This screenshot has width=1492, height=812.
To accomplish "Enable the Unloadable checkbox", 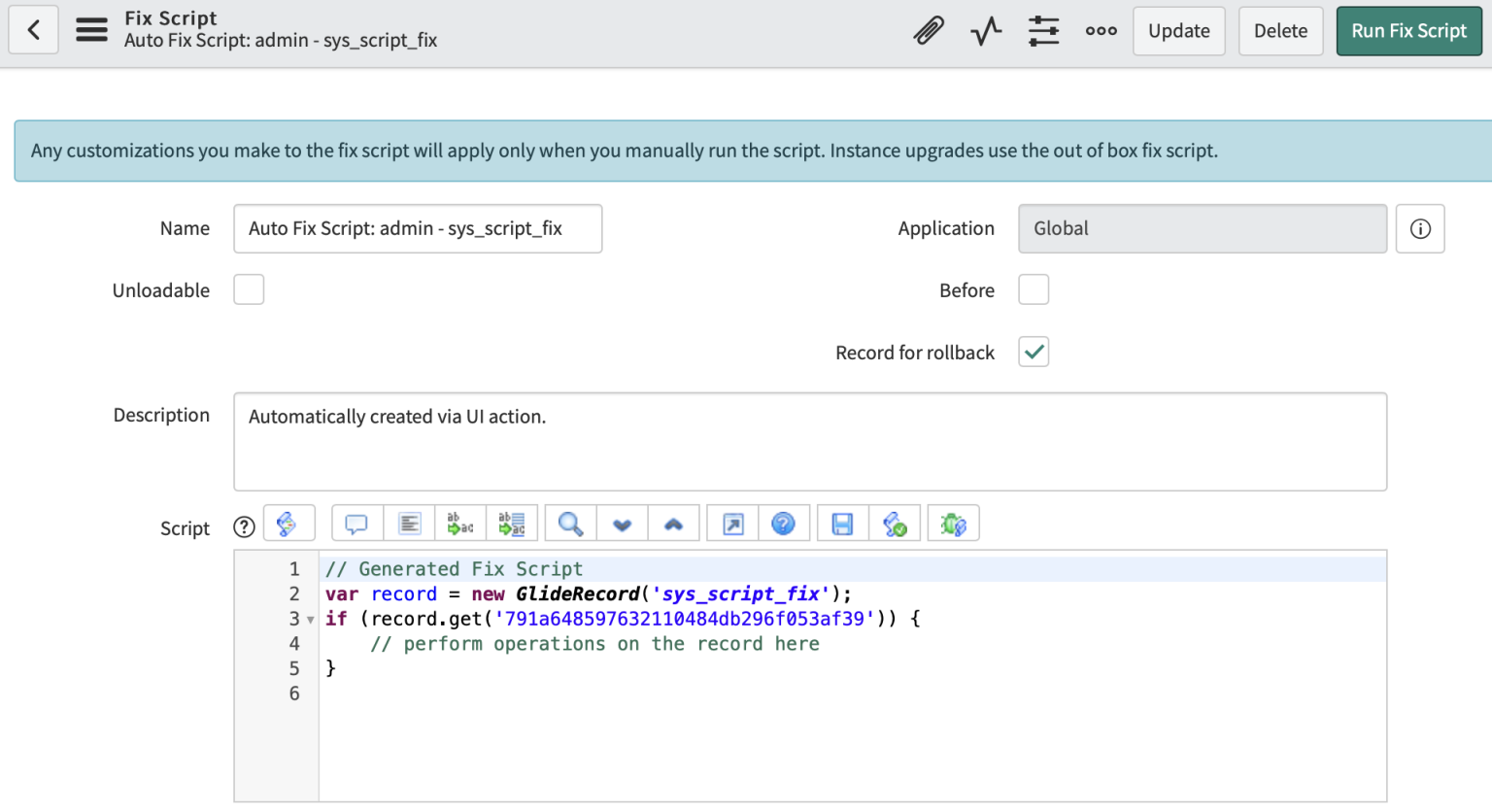I will click(249, 288).
